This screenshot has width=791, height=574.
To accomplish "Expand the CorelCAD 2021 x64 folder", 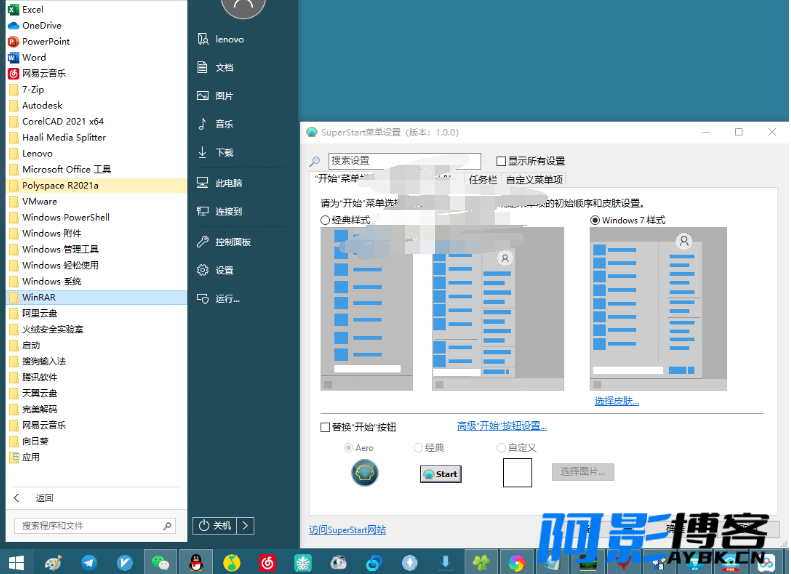I will (x=96, y=122).
